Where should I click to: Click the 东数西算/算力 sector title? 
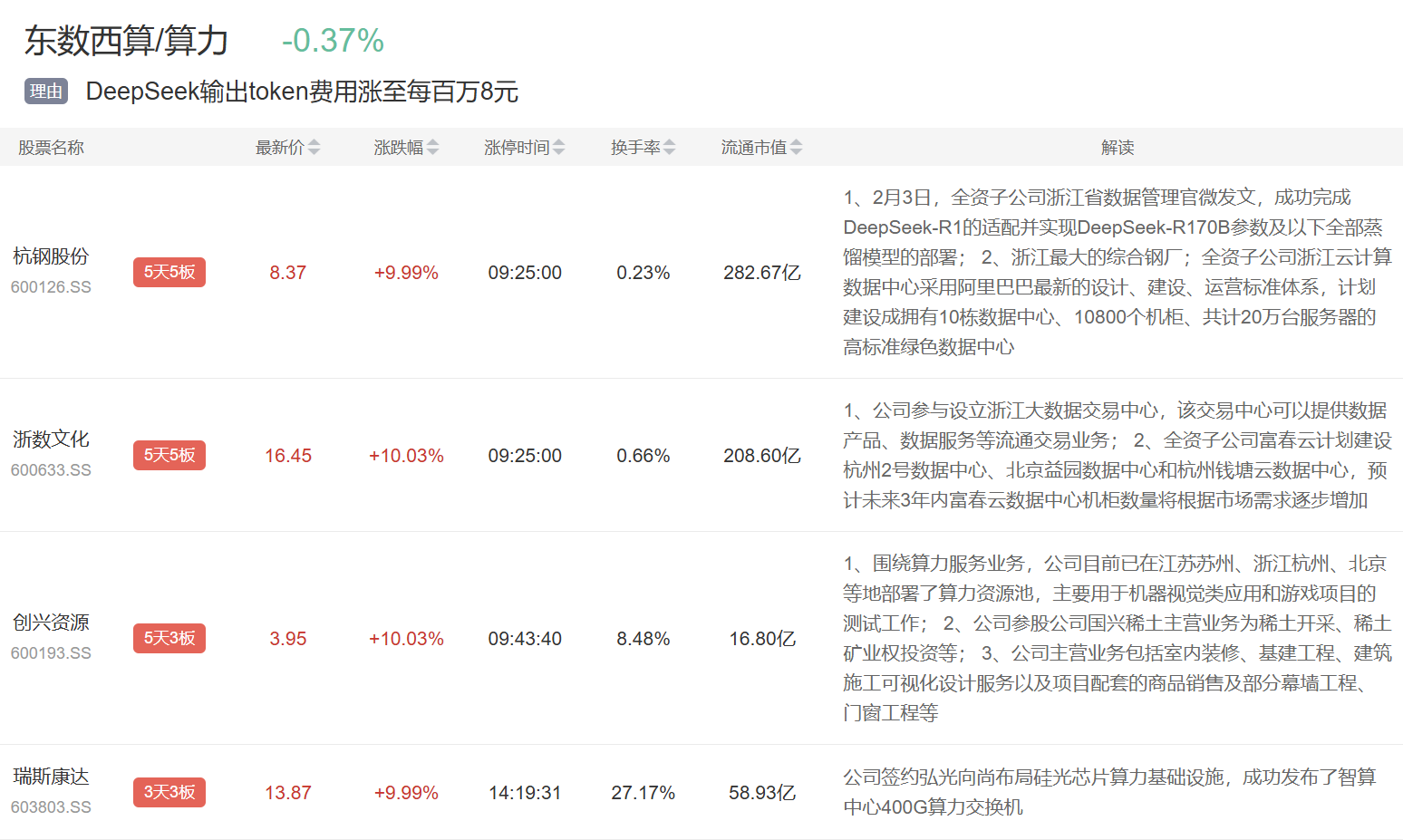[x=127, y=41]
